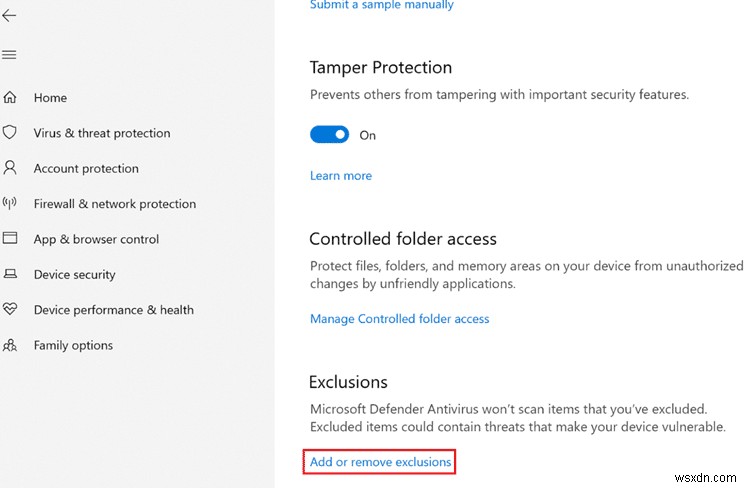Select Virus & threat protection menu item

pos(102,133)
